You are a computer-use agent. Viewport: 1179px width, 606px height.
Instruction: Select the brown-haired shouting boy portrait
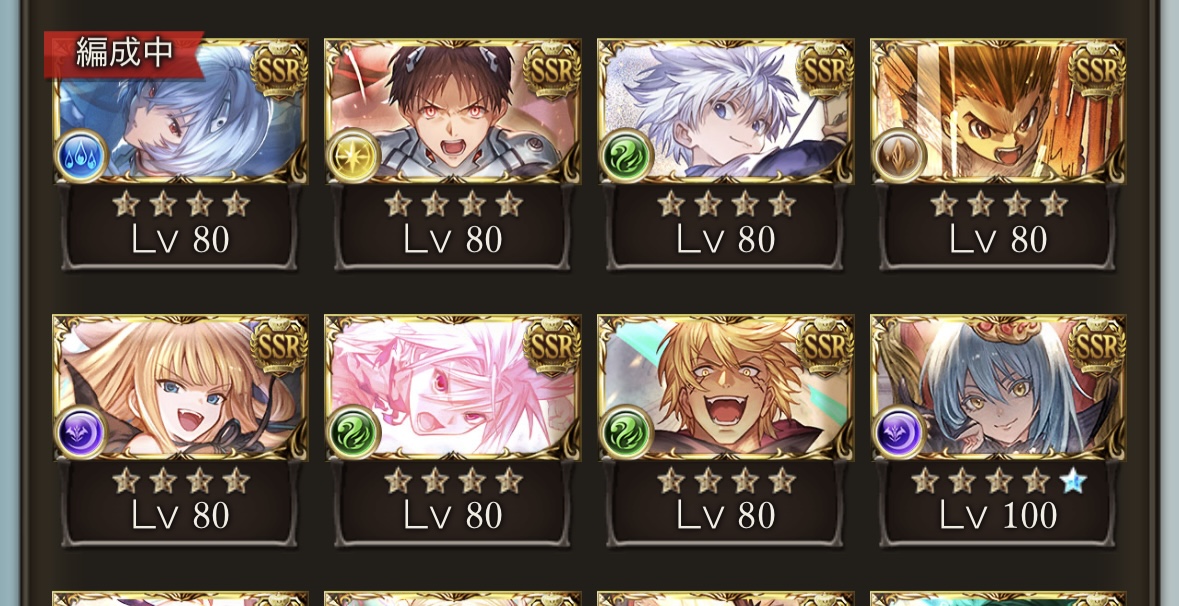[453, 111]
